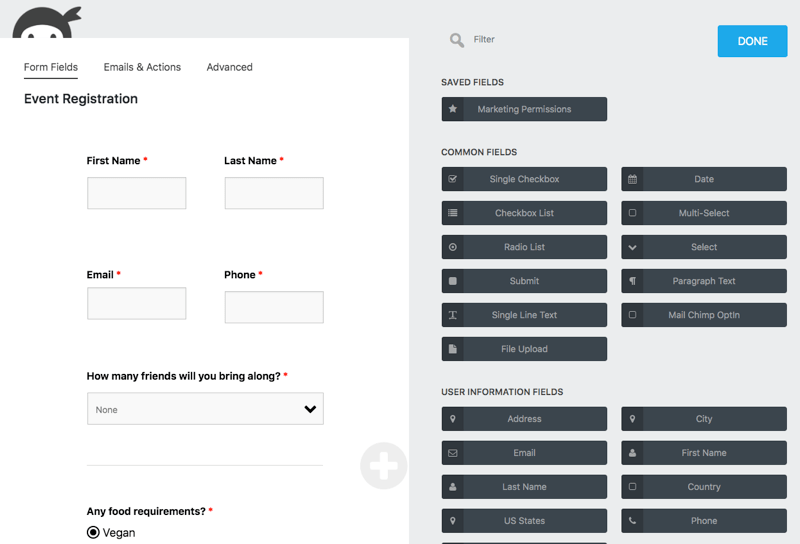Click the radio icon on Radio List
Screen dimensions: 800x544
[x=453, y=247]
